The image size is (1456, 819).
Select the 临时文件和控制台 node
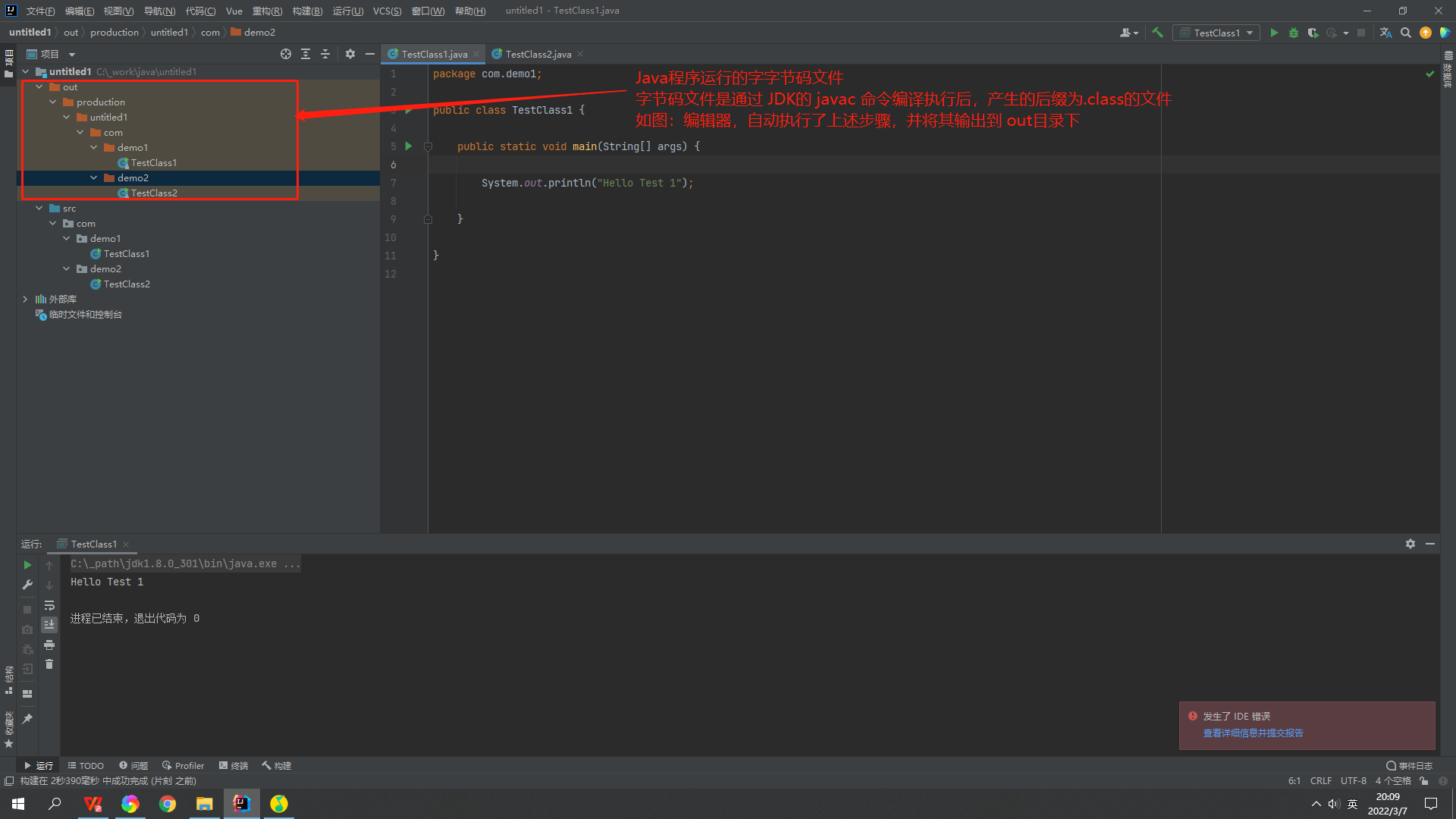[85, 315]
